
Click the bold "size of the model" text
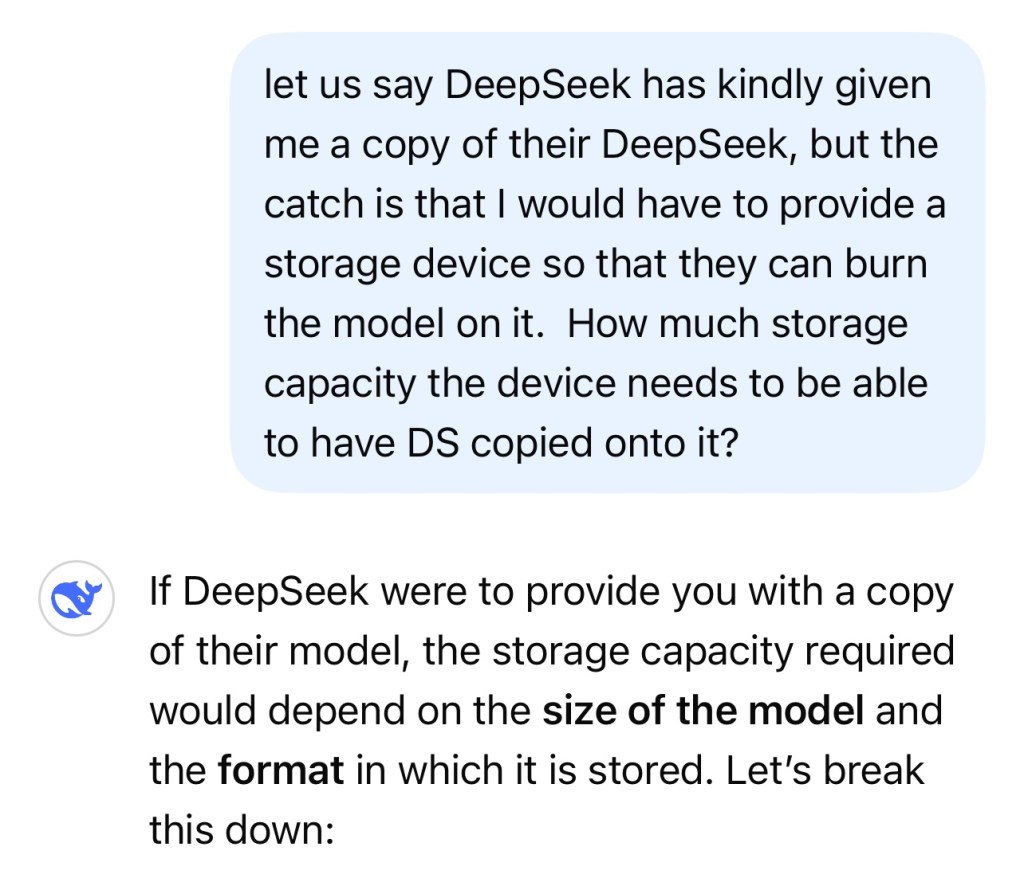click(x=703, y=711)
